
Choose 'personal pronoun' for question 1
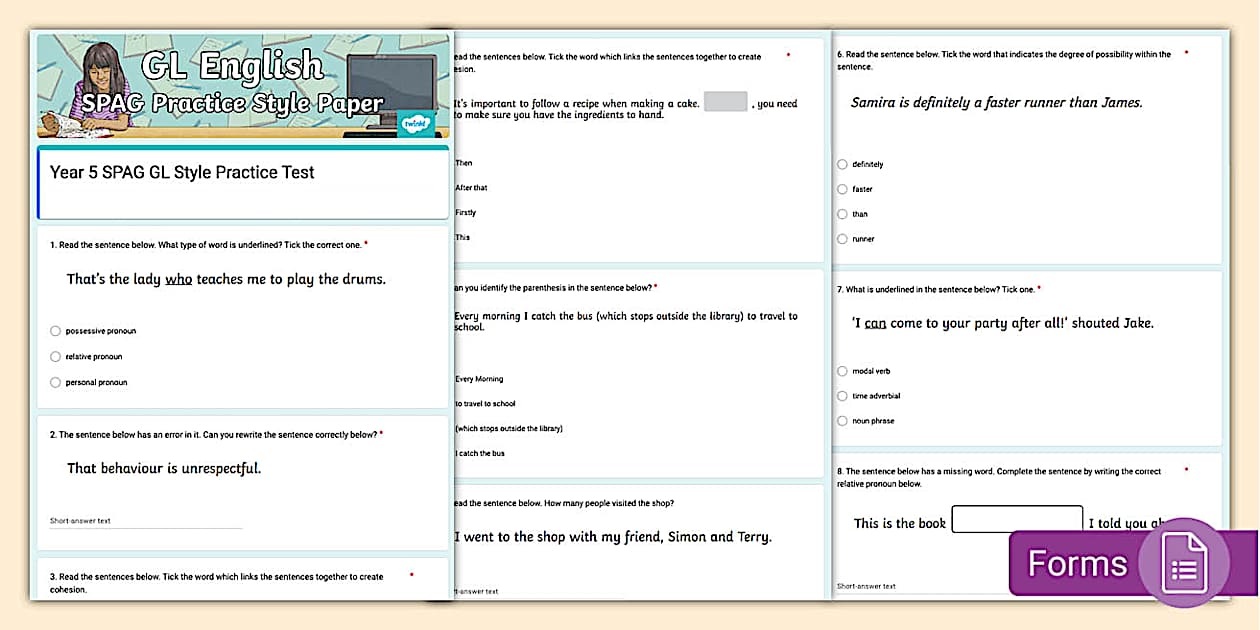point(55,382)
